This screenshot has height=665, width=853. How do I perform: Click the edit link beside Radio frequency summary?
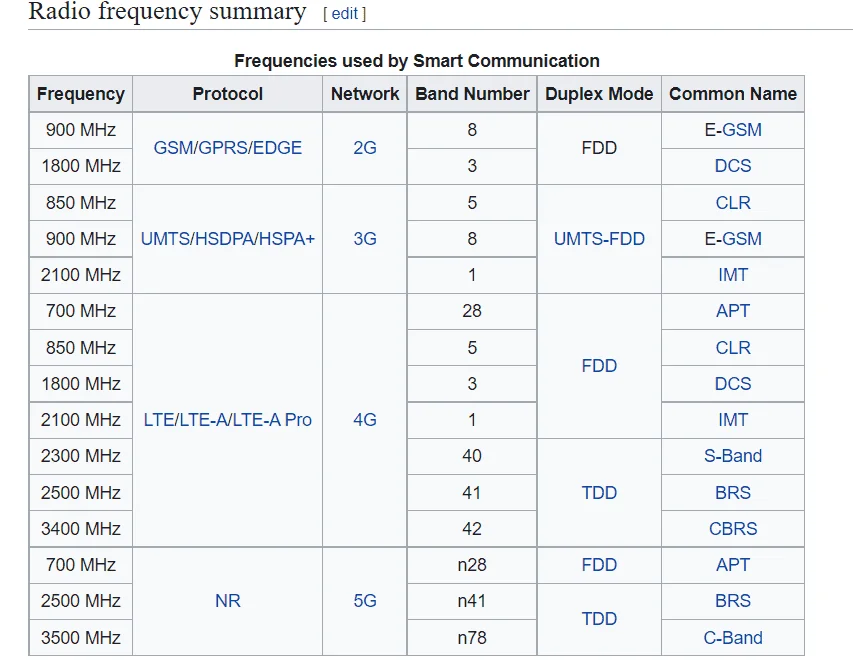pyautogui.click(x=344, y=13)
